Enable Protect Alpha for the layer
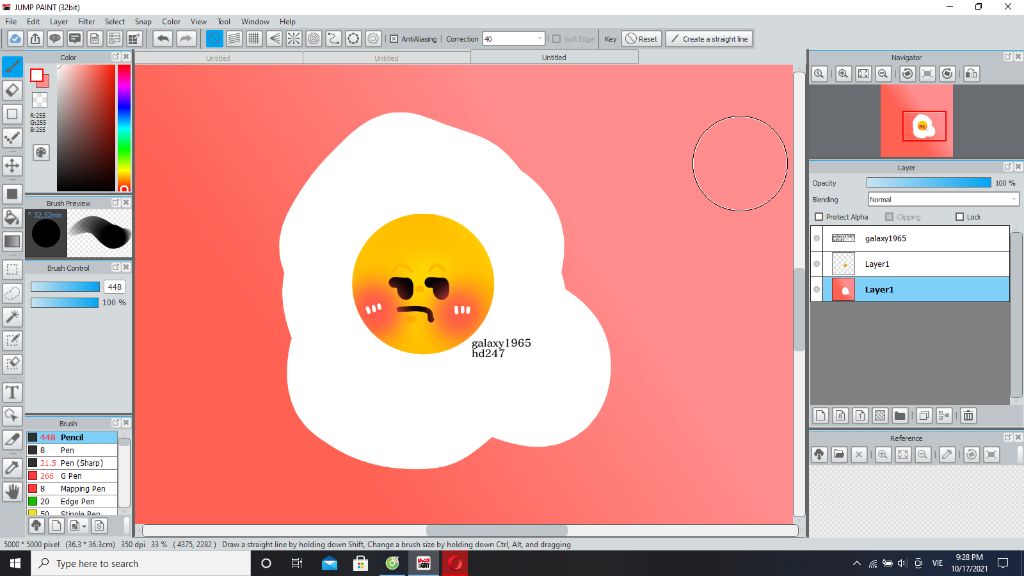 click(x=819, y=217)
